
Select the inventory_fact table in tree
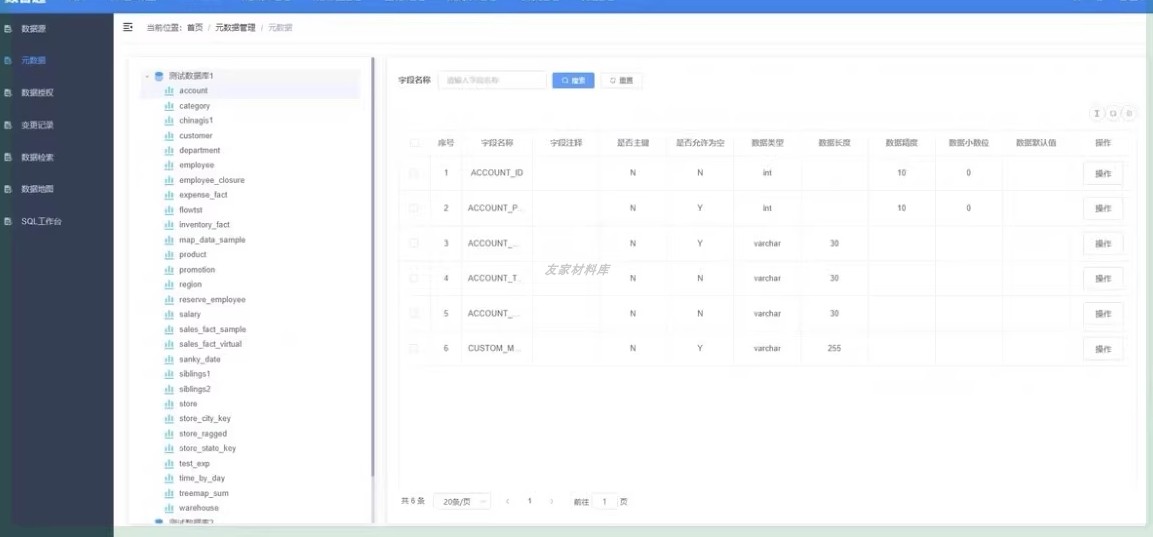204,224
